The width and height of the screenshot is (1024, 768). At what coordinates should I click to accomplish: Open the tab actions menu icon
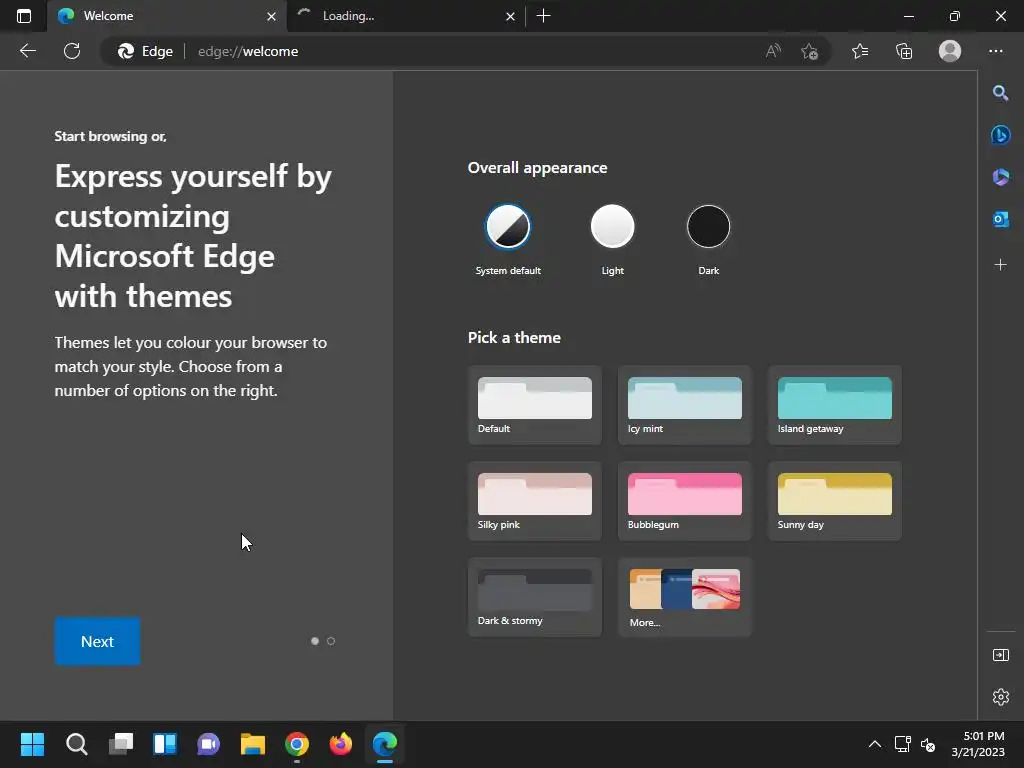click(24, 16)
